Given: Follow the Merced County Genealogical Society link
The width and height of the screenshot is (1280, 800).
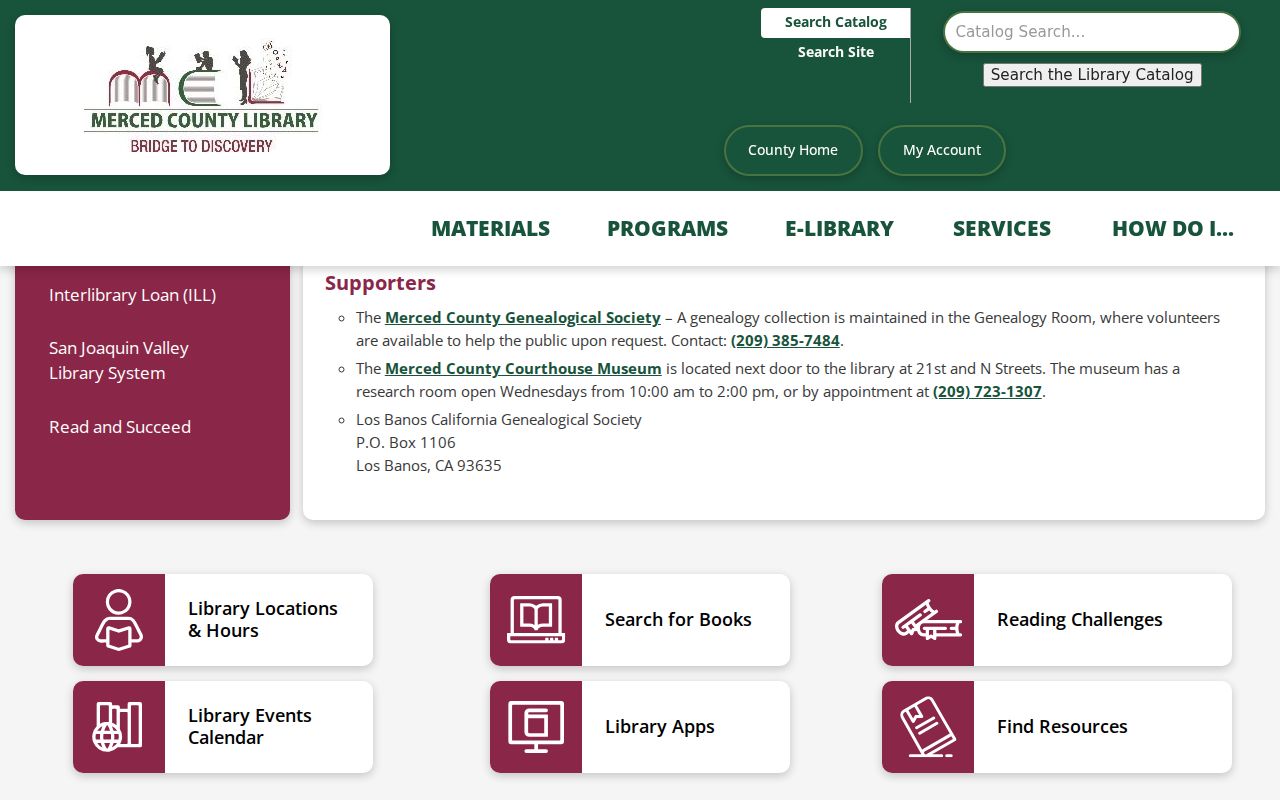Looking at the screenshot, I should click(x=523, y=318).
